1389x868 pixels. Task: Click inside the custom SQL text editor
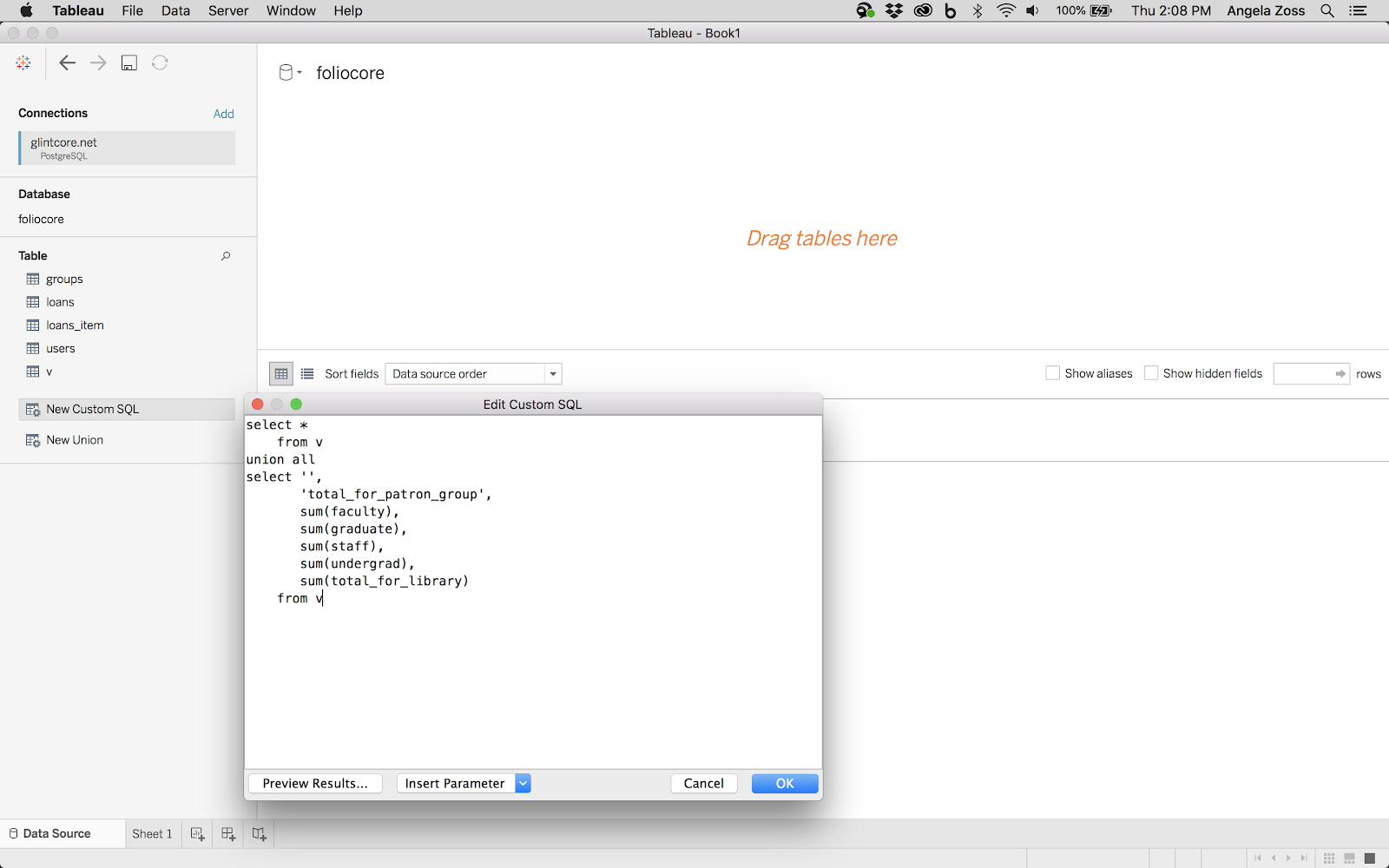(x=533, y=592)
